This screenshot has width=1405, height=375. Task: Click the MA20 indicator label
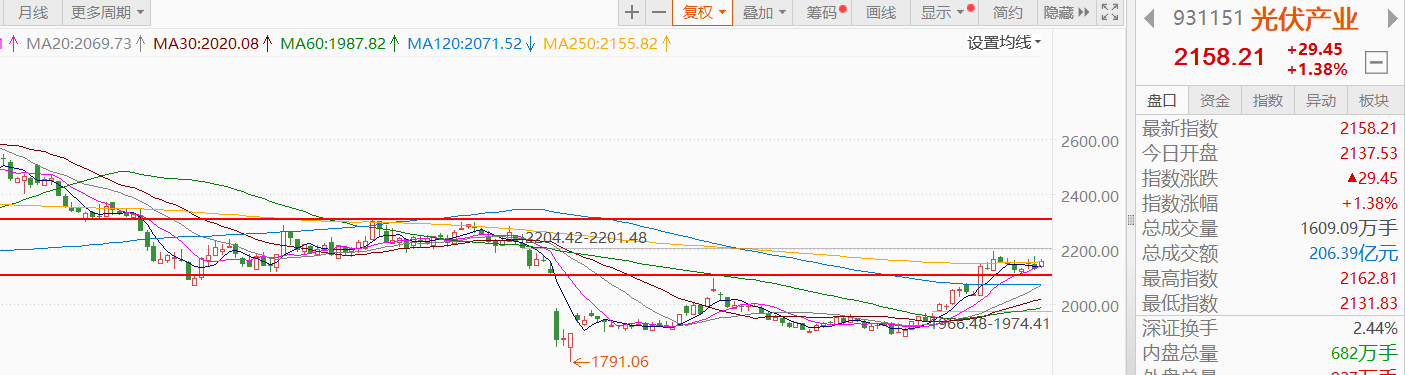pyautogui.click(x=78, y=43)
